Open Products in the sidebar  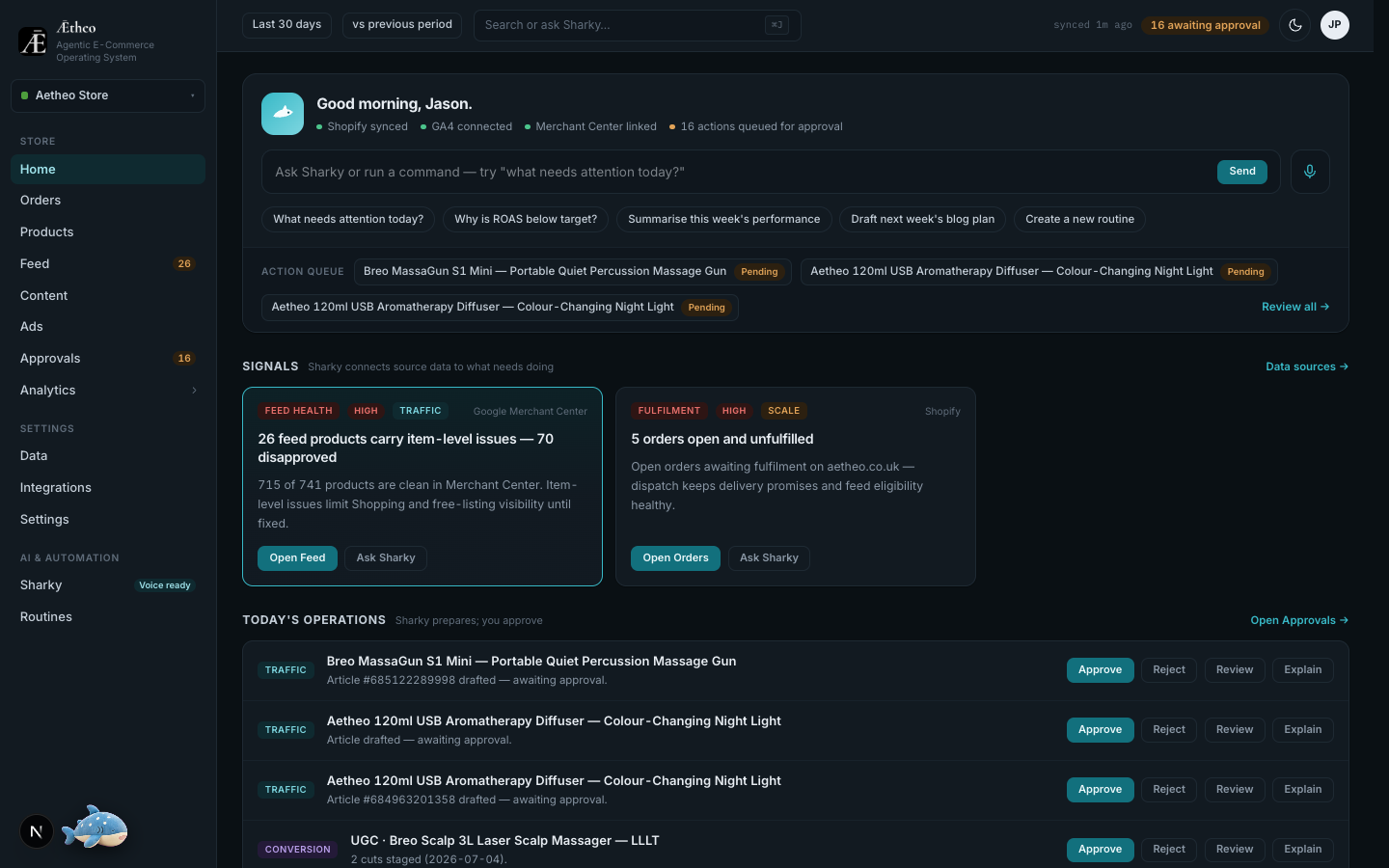click(108, 232)
